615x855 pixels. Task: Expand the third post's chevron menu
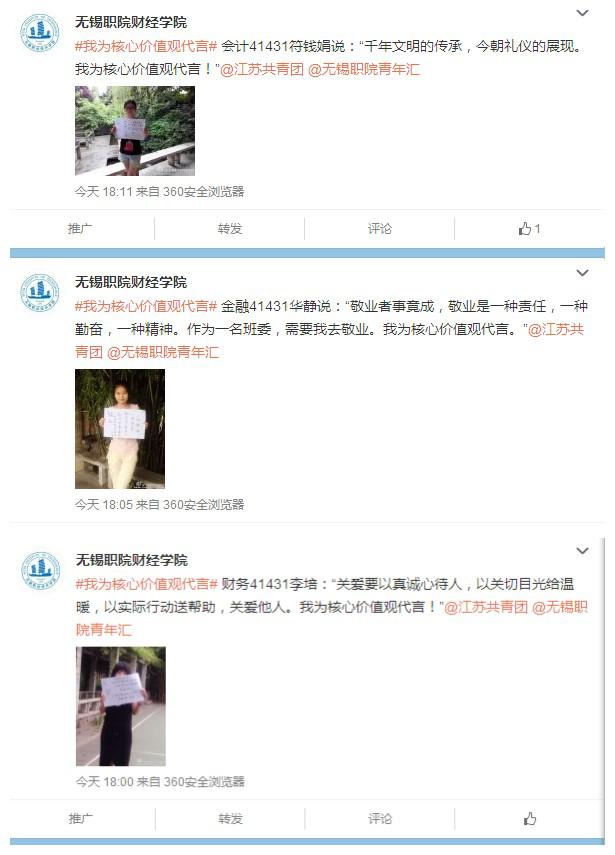(x=582, y=551)
